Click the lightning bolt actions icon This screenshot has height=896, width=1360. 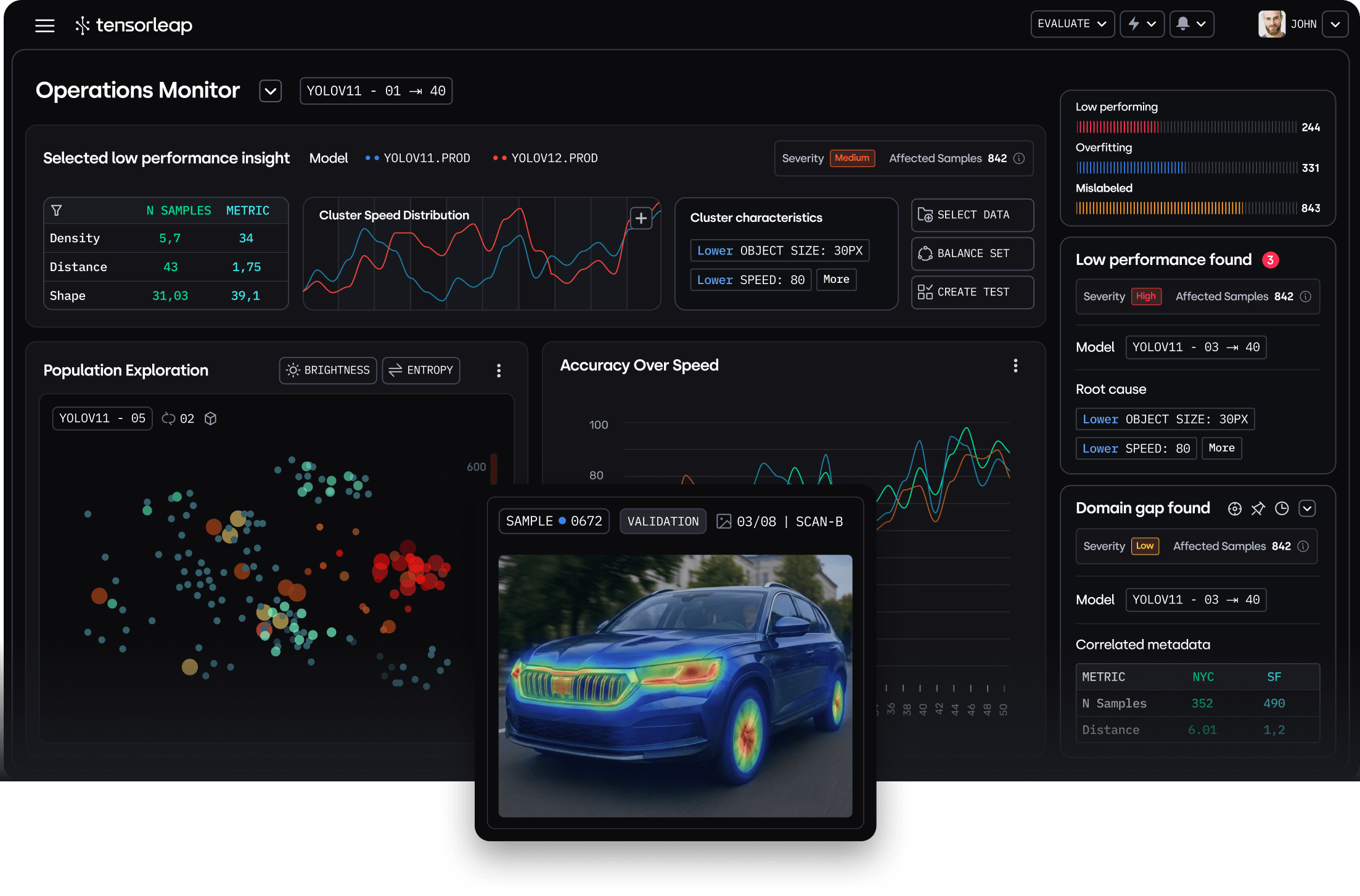point(1134,24)
